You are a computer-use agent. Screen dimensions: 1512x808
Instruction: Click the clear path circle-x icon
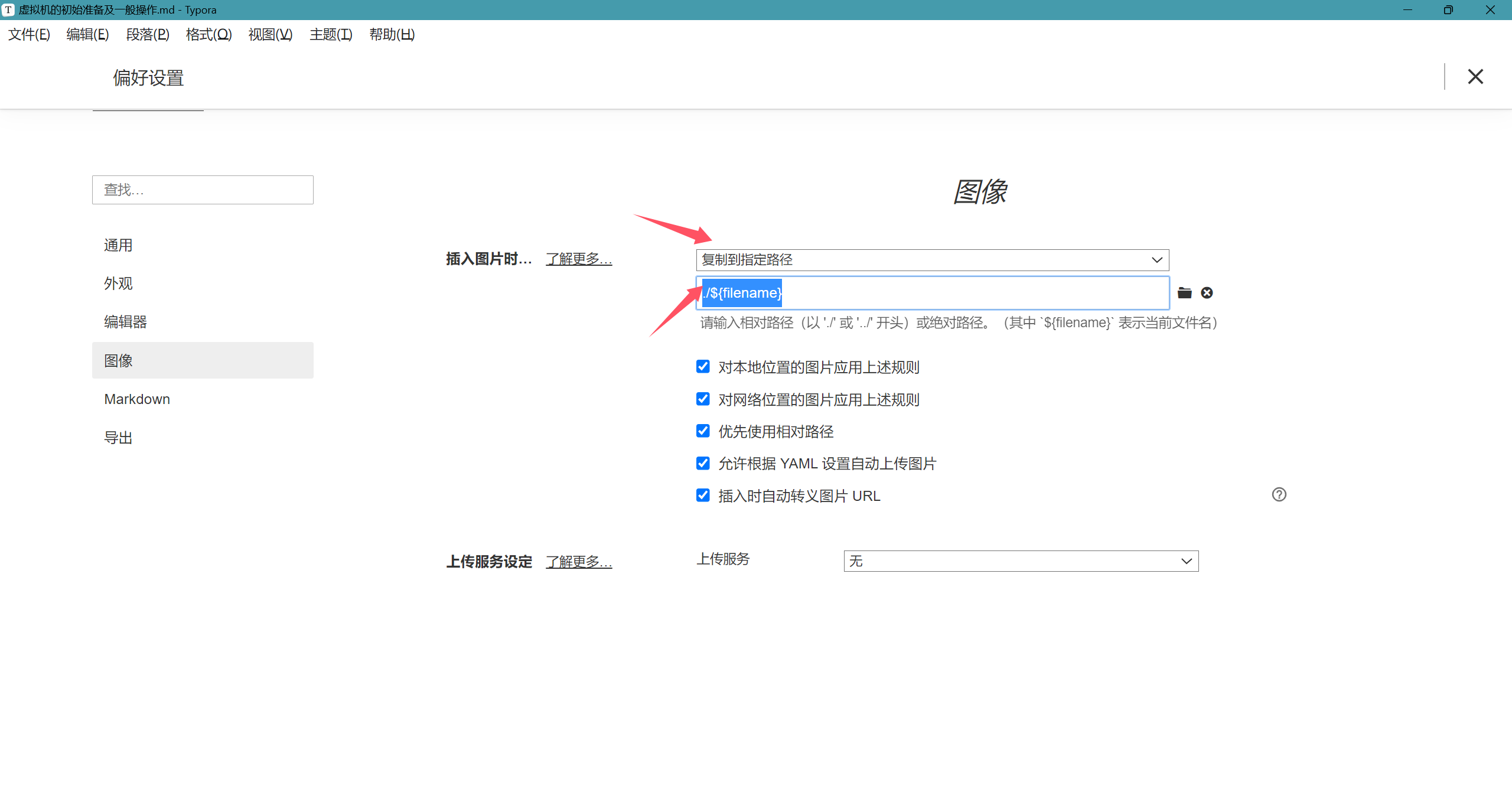(x=1207, y=293)
